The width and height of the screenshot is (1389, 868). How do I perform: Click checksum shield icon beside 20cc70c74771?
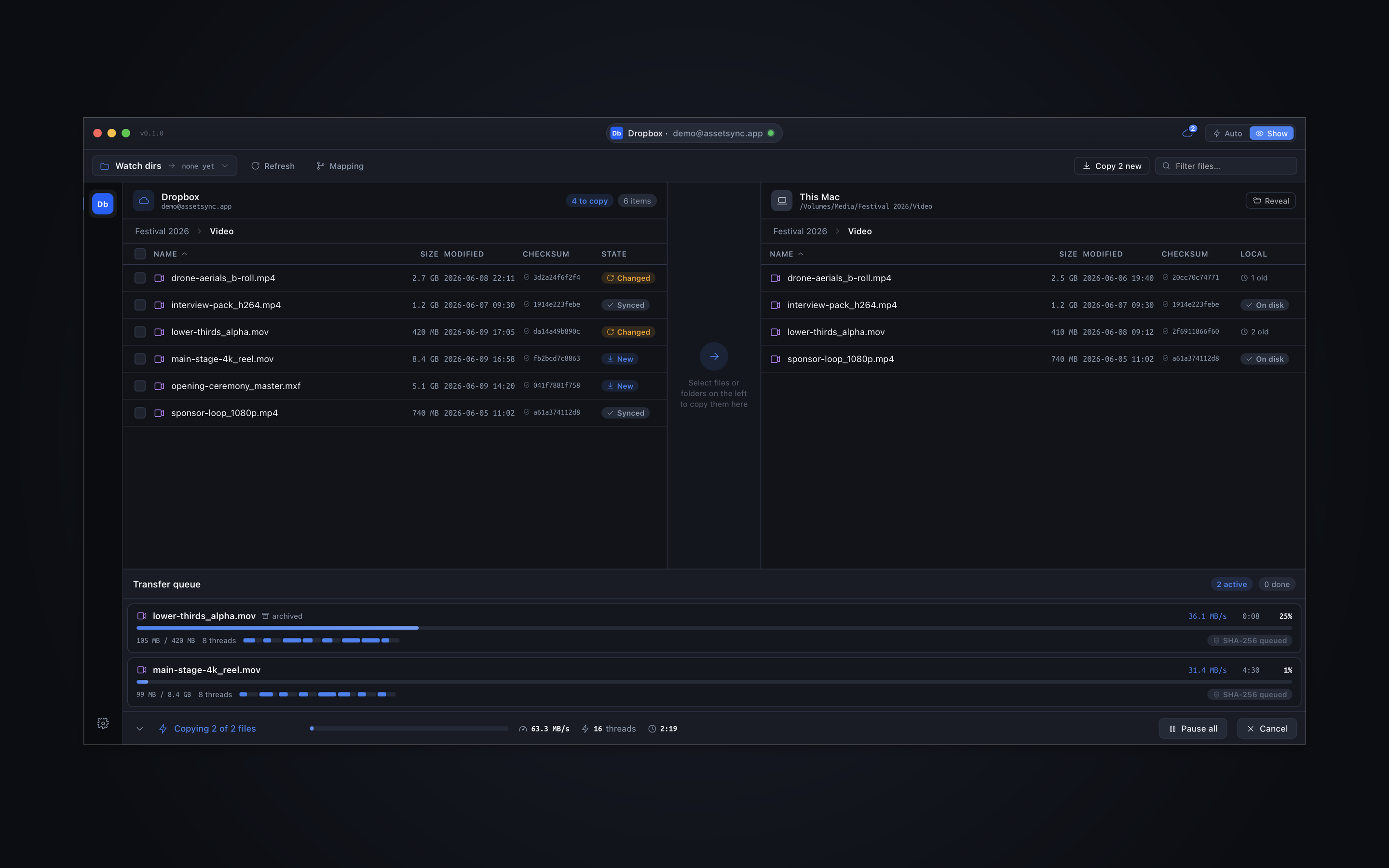(1165, 277)
